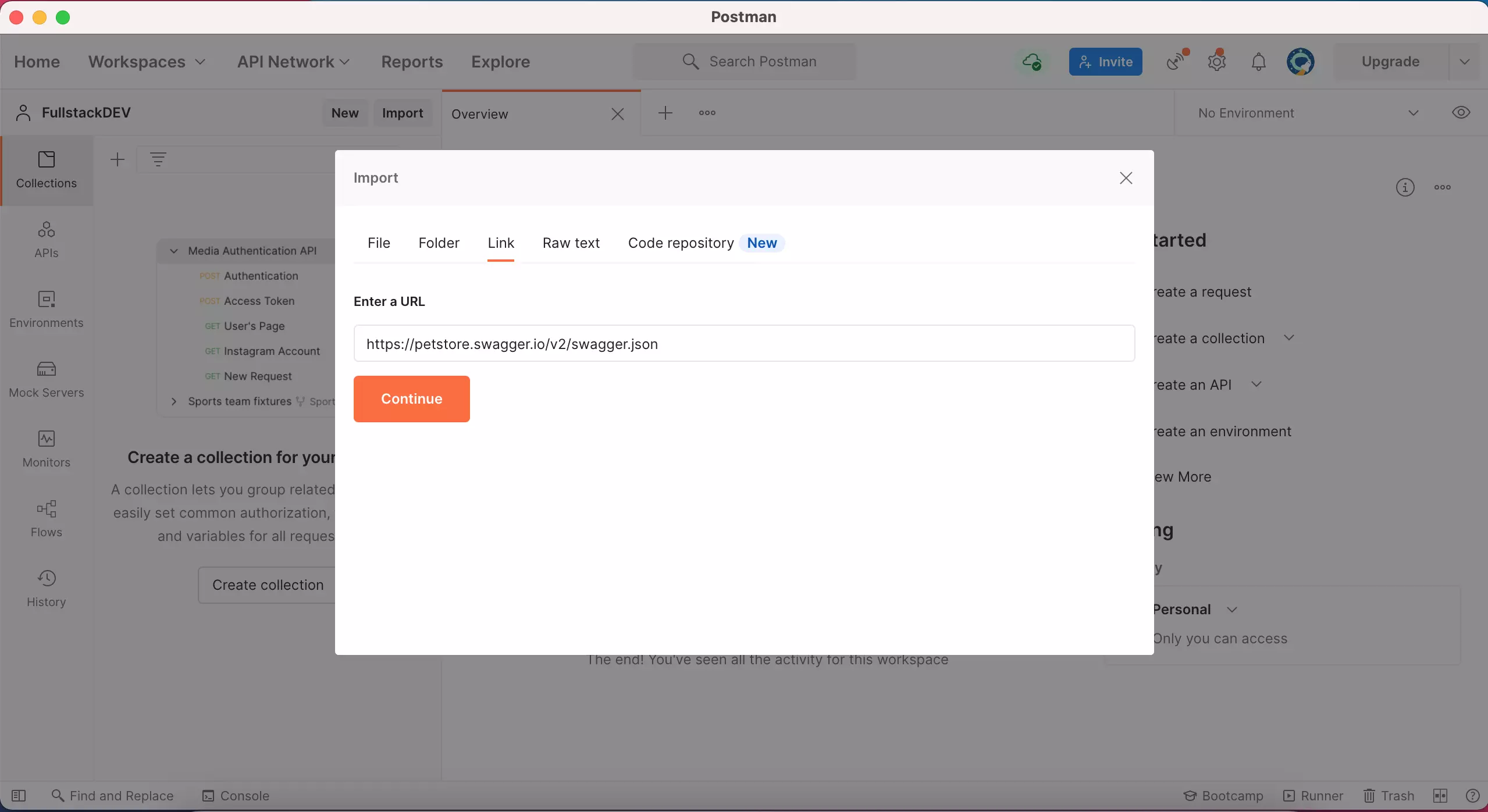The height and width of the screenshot is (812, 1488).
Task: Click the workspace info icon
Action: click(x=1405, y=187)
